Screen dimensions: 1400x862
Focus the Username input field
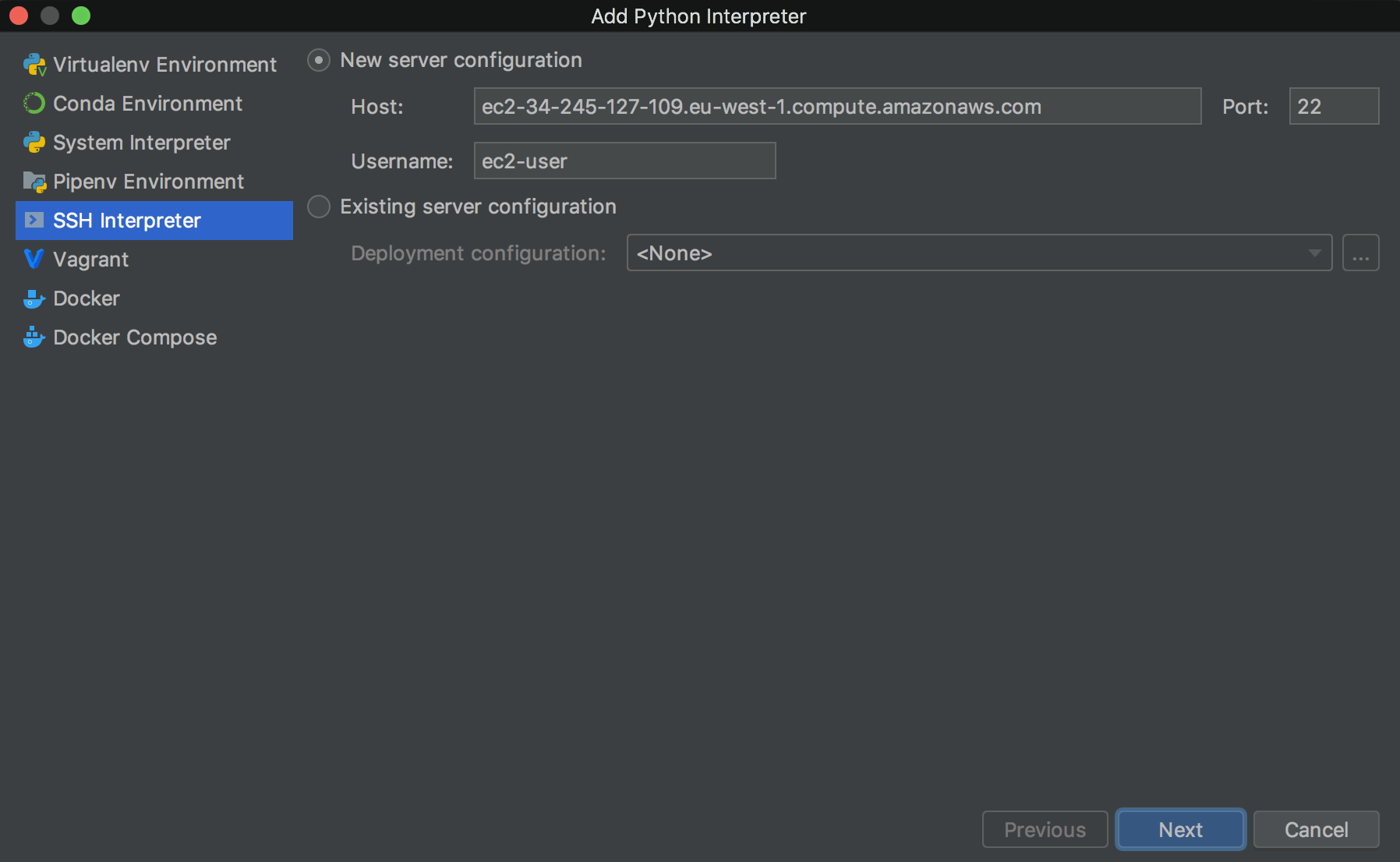[624, 161]
